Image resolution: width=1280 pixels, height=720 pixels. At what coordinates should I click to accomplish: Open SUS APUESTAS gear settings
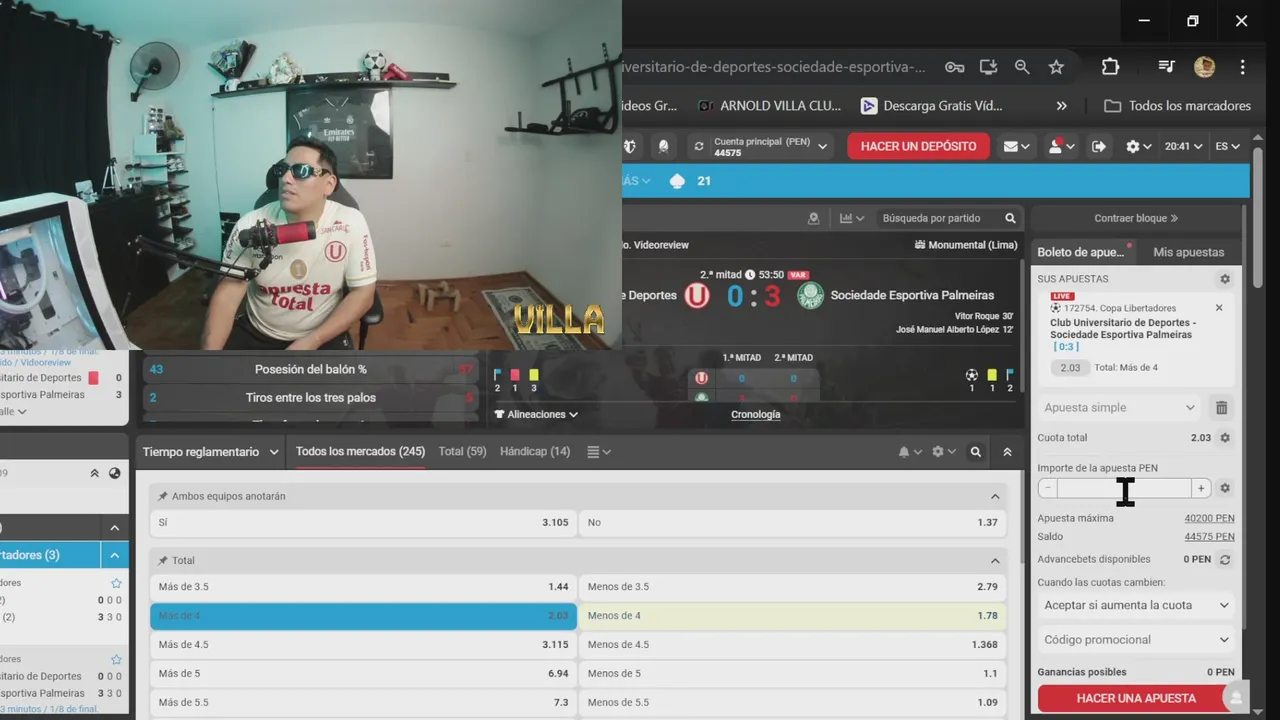1224,279
